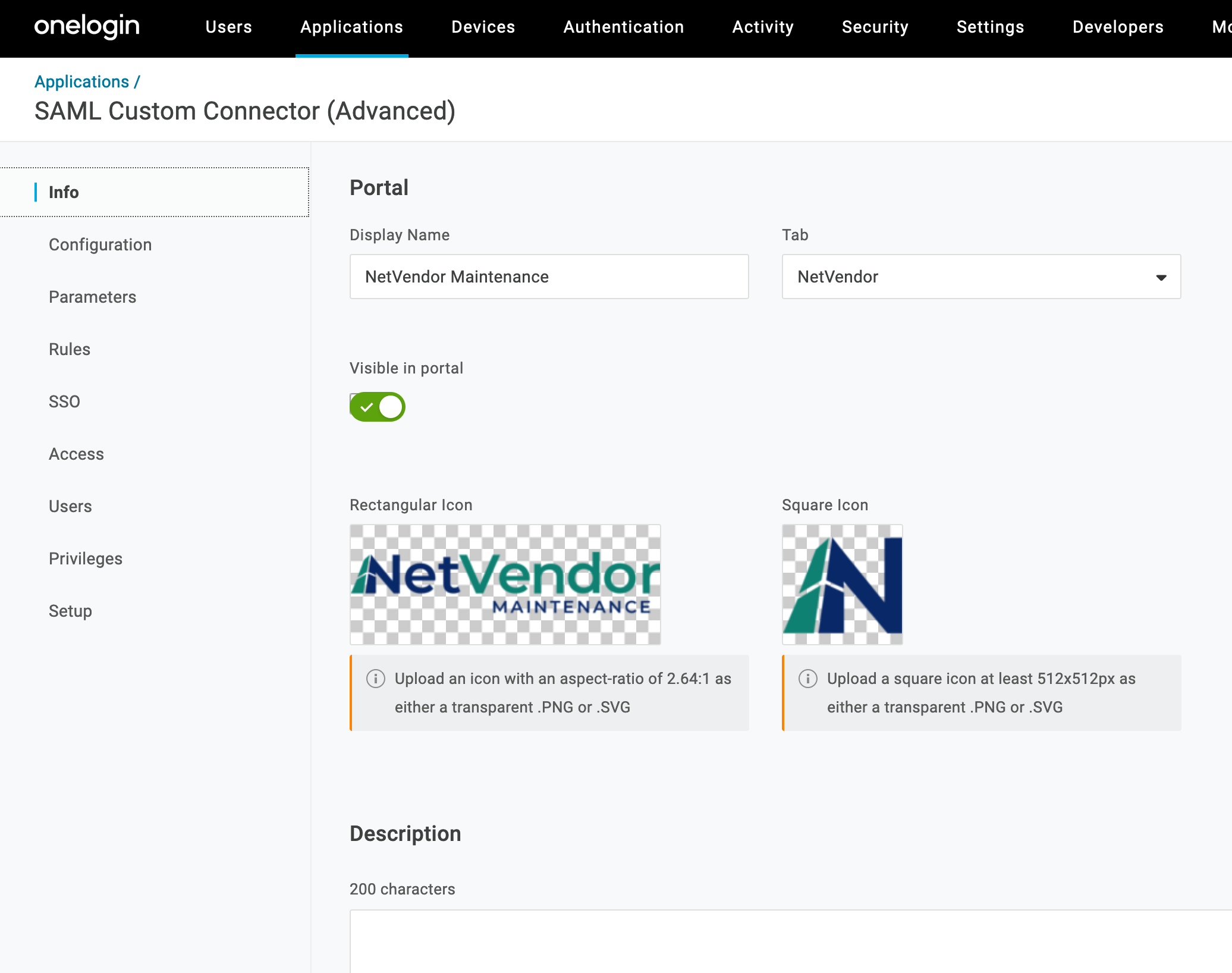
Task: Select the Configuration sidebar tab
Action: [100, 244]
